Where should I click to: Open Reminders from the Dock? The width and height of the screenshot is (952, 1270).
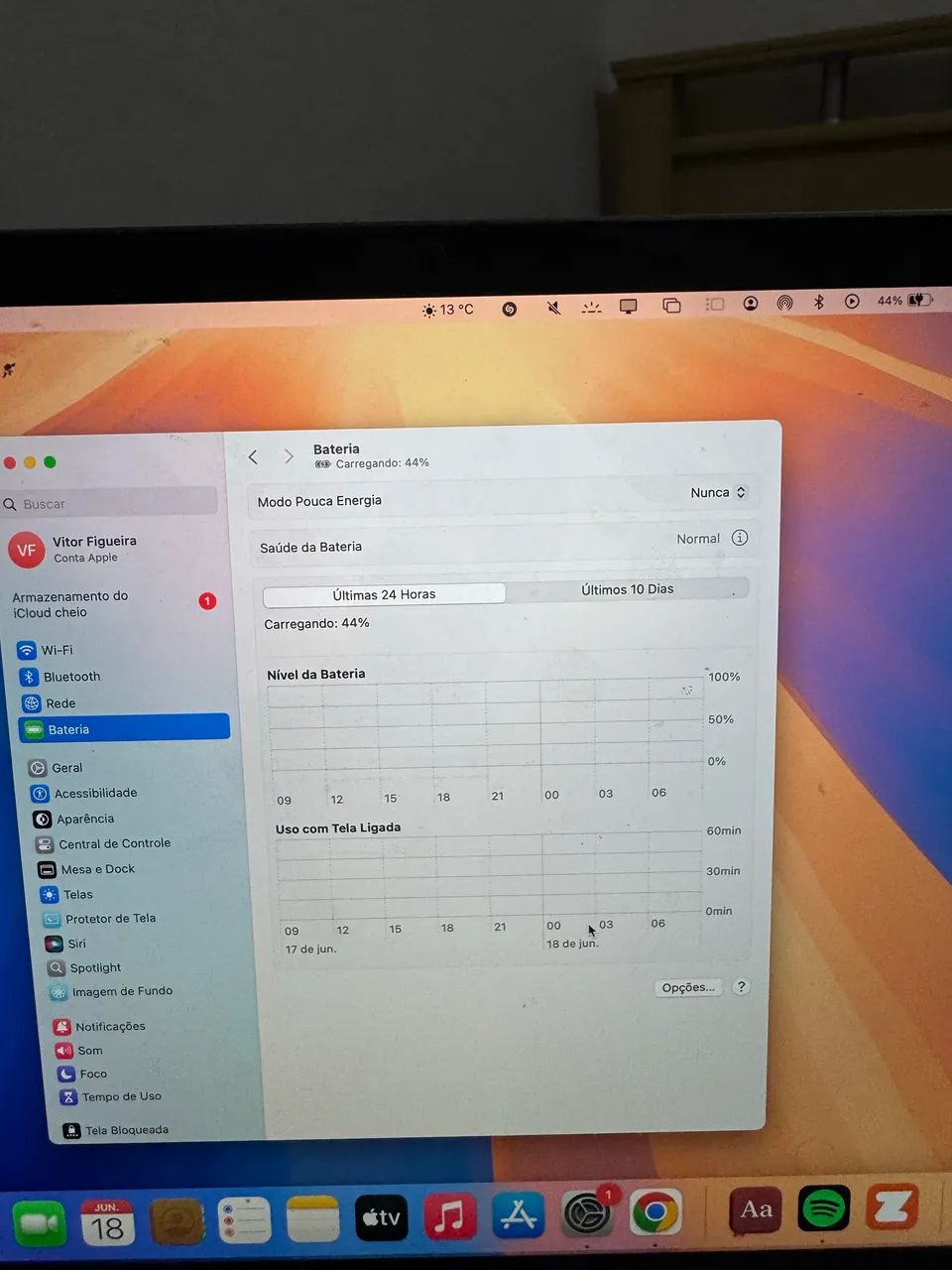[x=244, y=1219]
